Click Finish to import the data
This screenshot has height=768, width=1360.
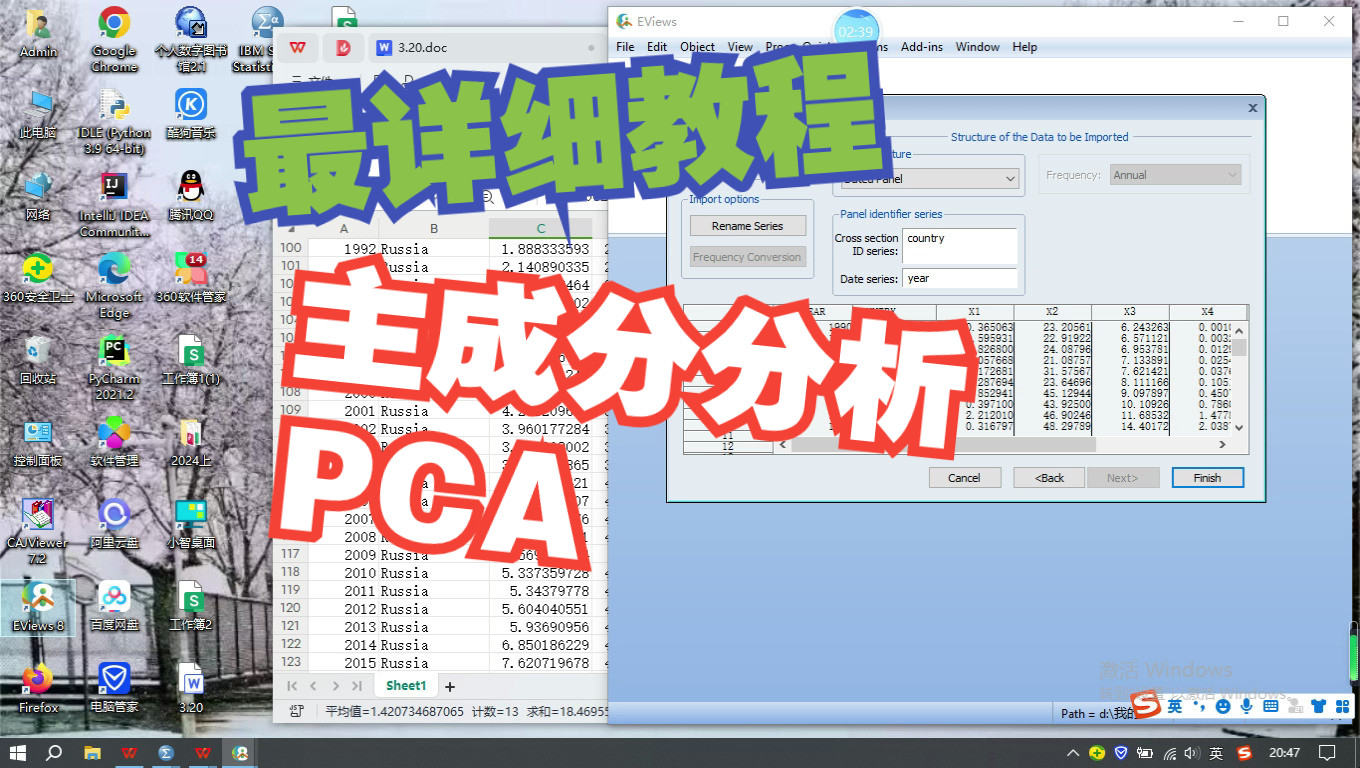(1207, 477)
